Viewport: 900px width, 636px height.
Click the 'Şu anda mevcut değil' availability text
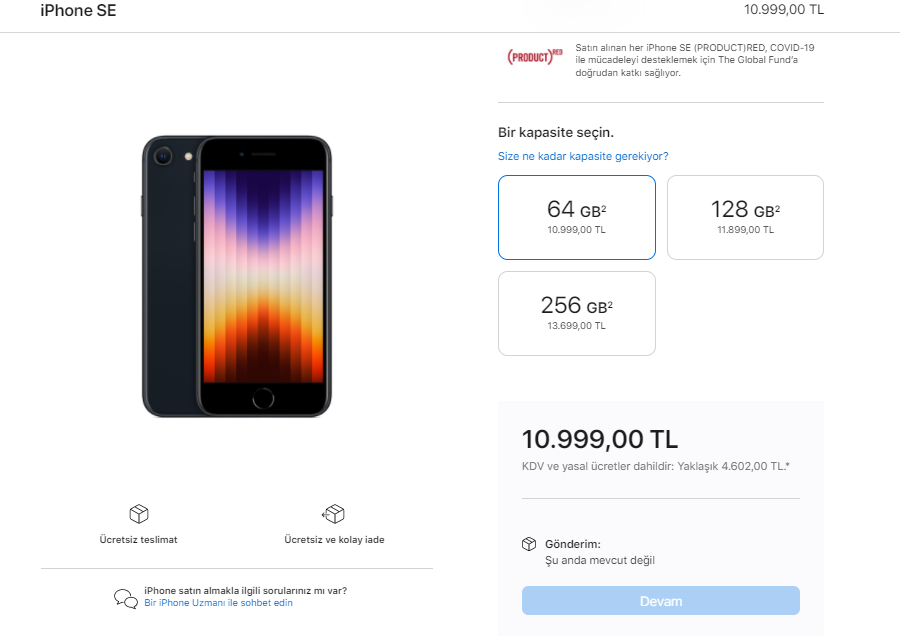599,560
